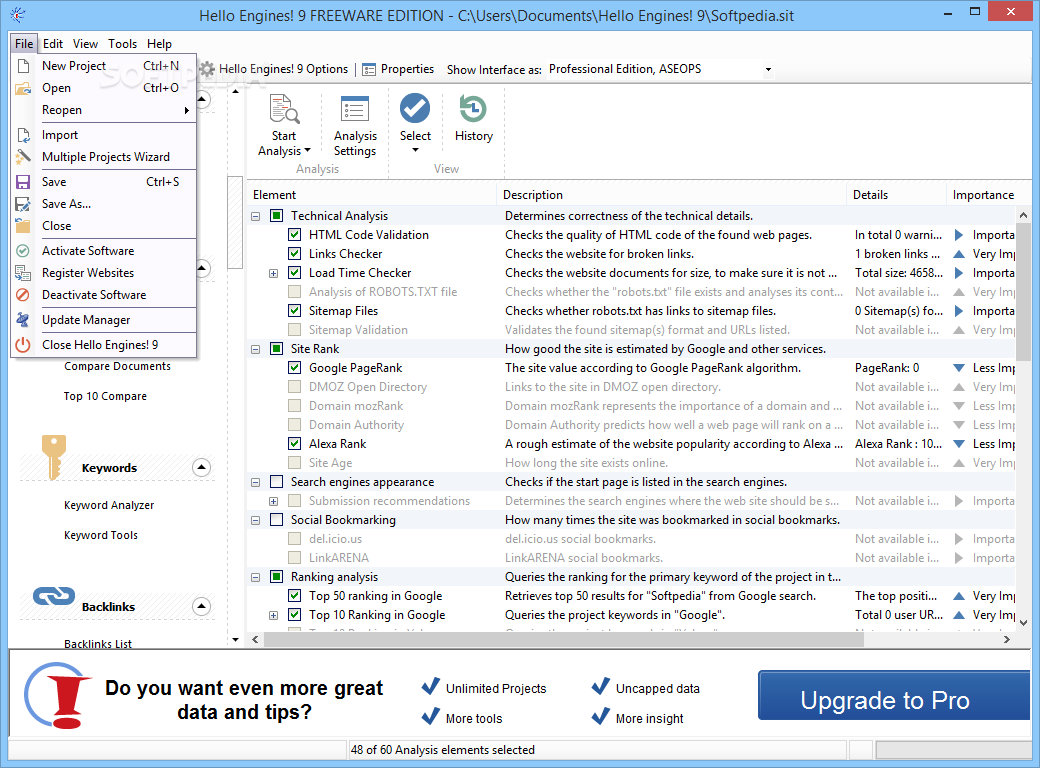Click the Import document icon
The height and width of the screenshot is (768, 1040).
point(23,135)
